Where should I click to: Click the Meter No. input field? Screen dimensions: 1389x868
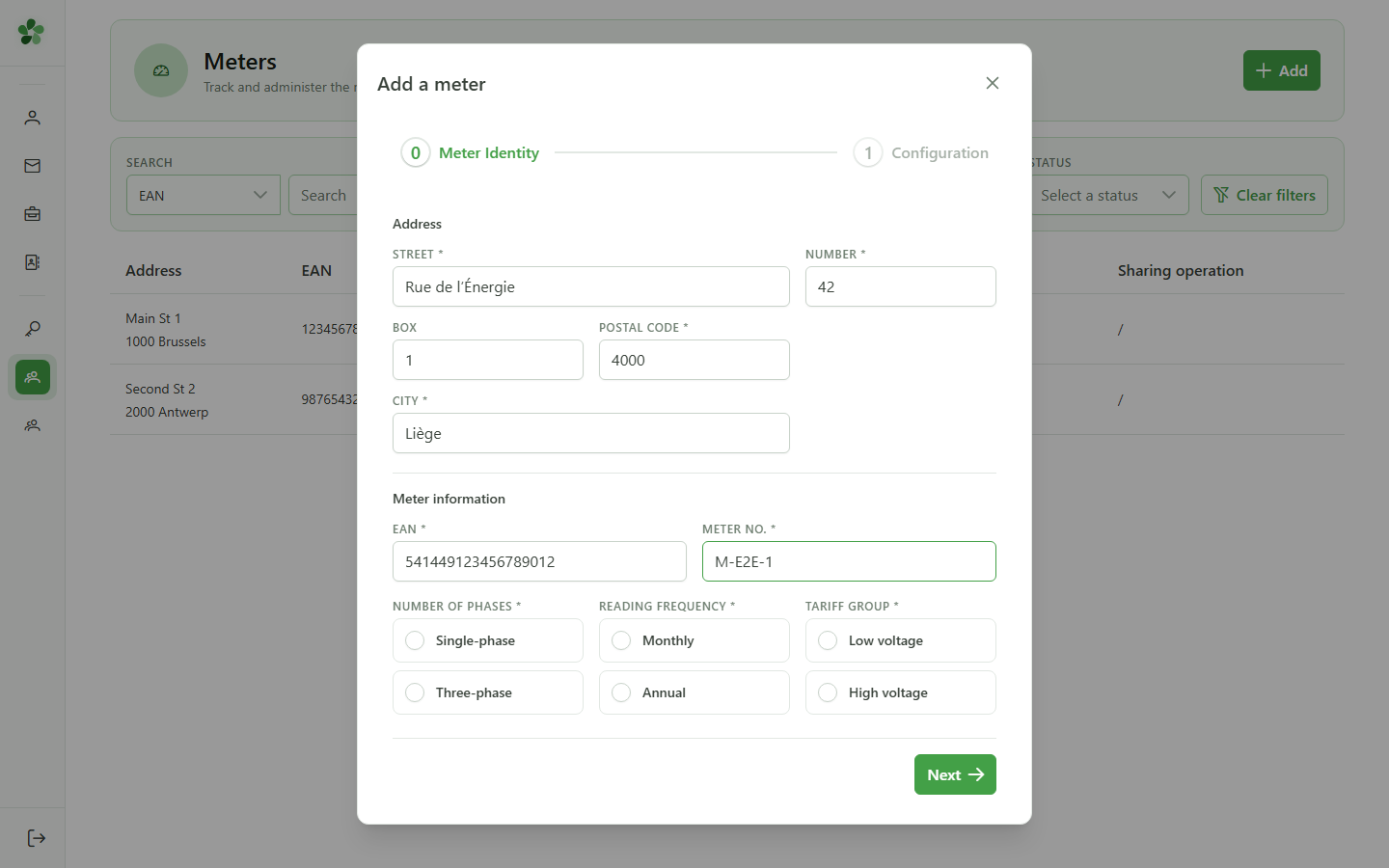(849, 561)
